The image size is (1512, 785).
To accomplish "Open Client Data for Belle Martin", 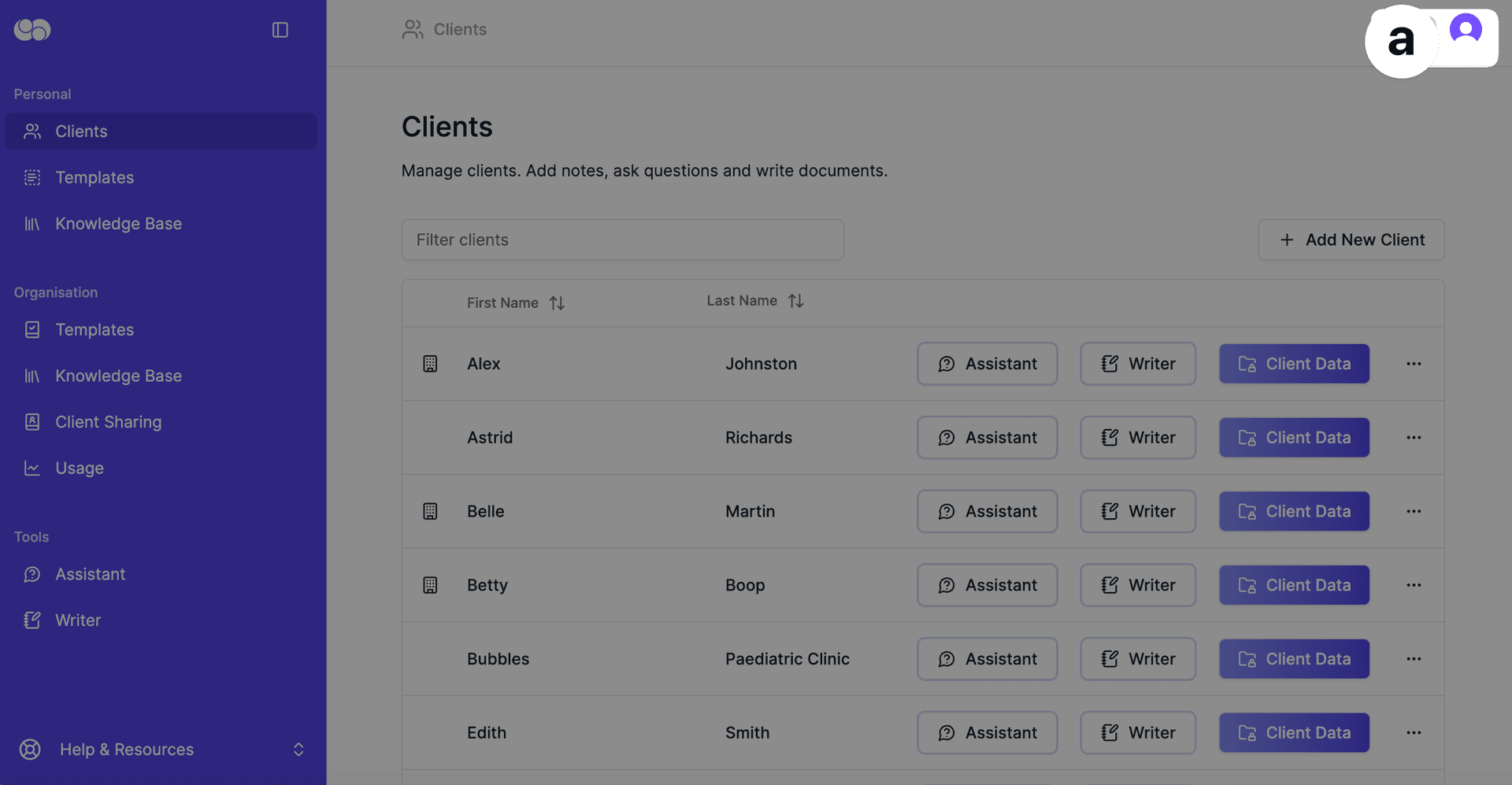I will coord(1294,512).
